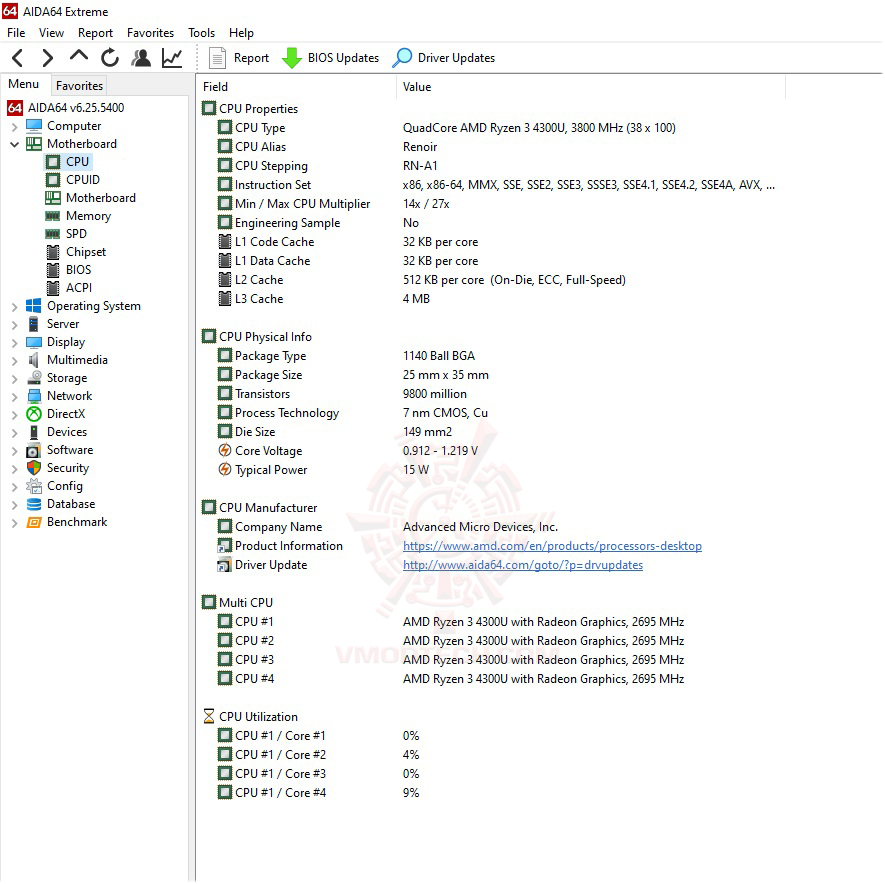Click the CPUID icon under Motherboard
Viewport: 885px width, 884px height.
point(53,180)
